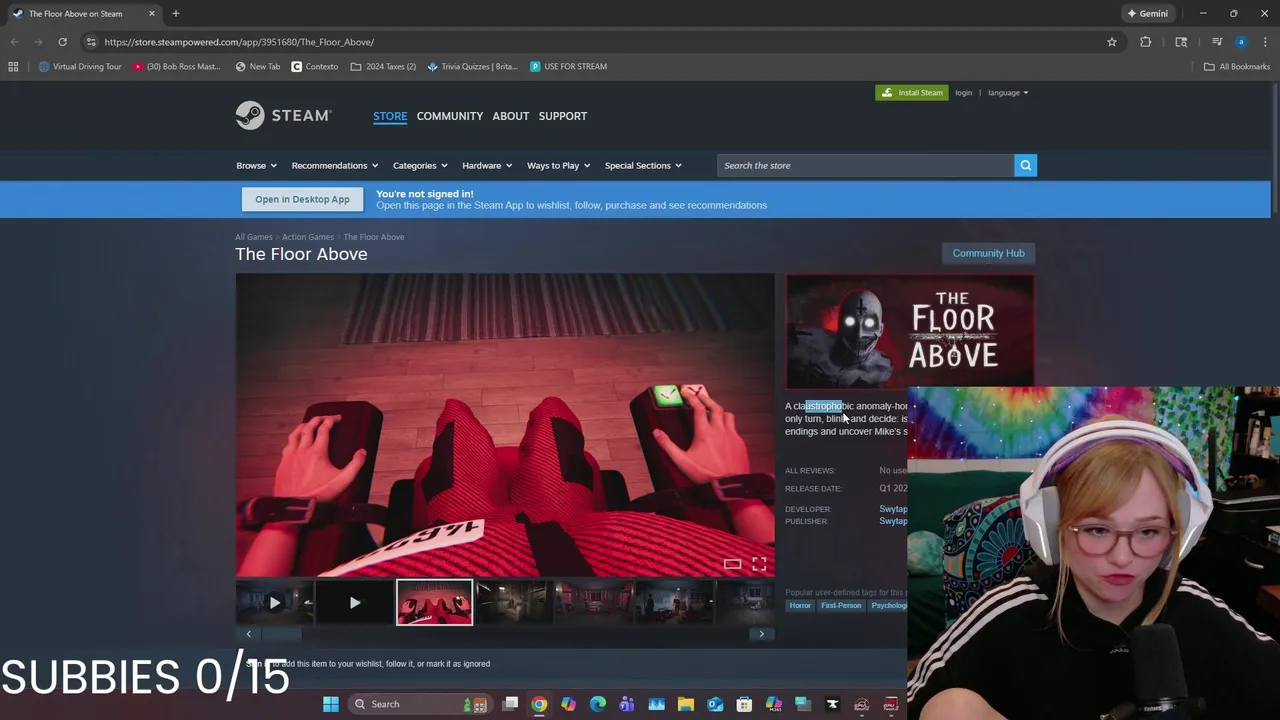The height and width of the screenshot is (720, 1280).
Task: Expand the Recommendations dropdown
Action: coord(335,165)
